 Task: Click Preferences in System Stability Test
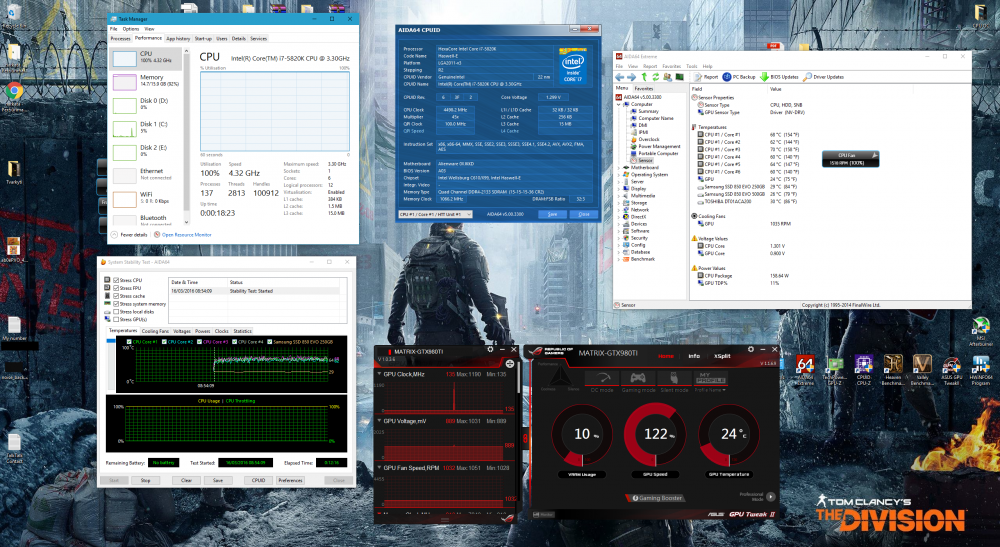coord(290,480)
